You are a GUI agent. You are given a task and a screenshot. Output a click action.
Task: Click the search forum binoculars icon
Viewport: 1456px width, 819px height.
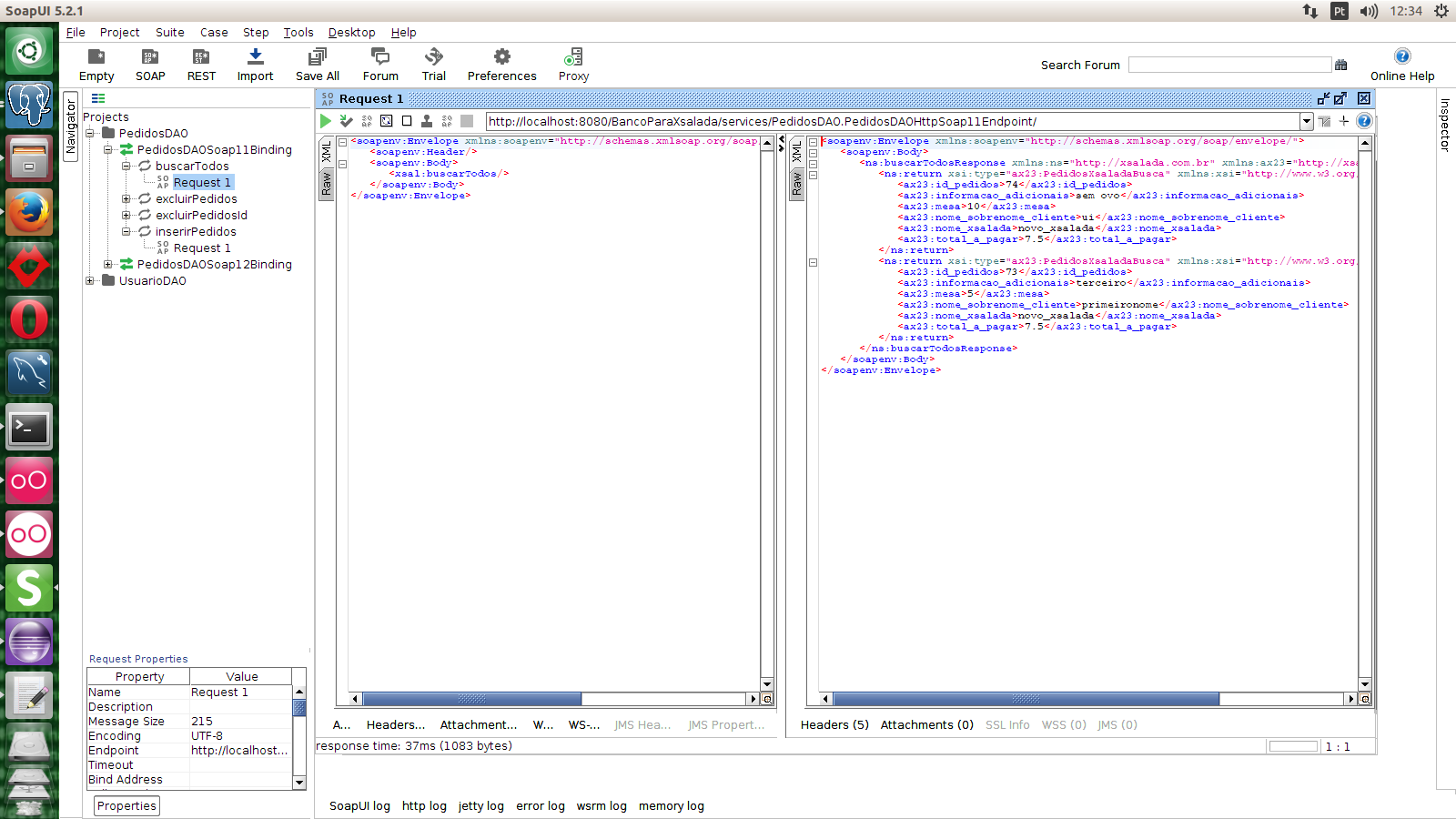(1340, 65)
